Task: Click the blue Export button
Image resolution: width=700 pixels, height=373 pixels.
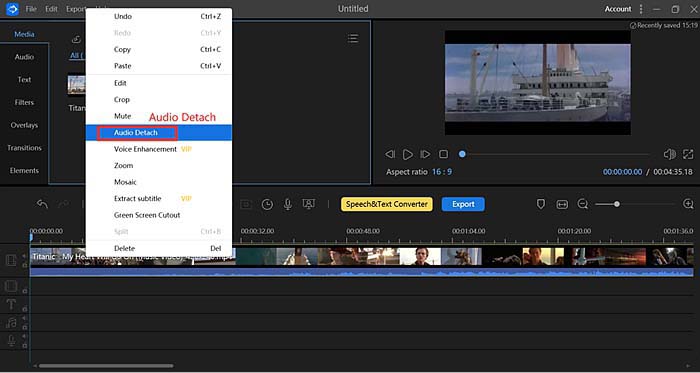Action: (463, 204)
